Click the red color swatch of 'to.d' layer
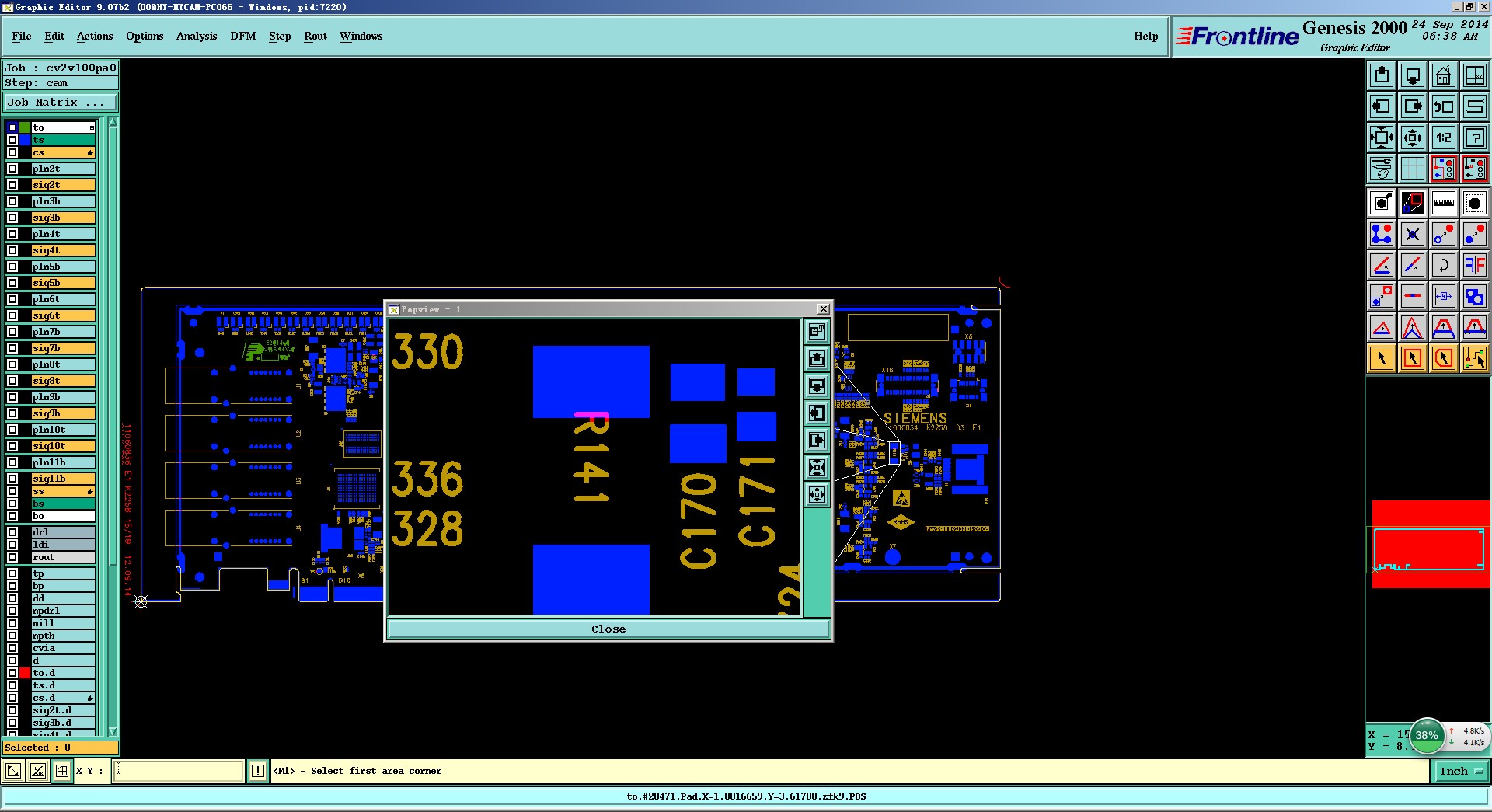Screen dimensions: 1492x812 (x=25, y=673)
